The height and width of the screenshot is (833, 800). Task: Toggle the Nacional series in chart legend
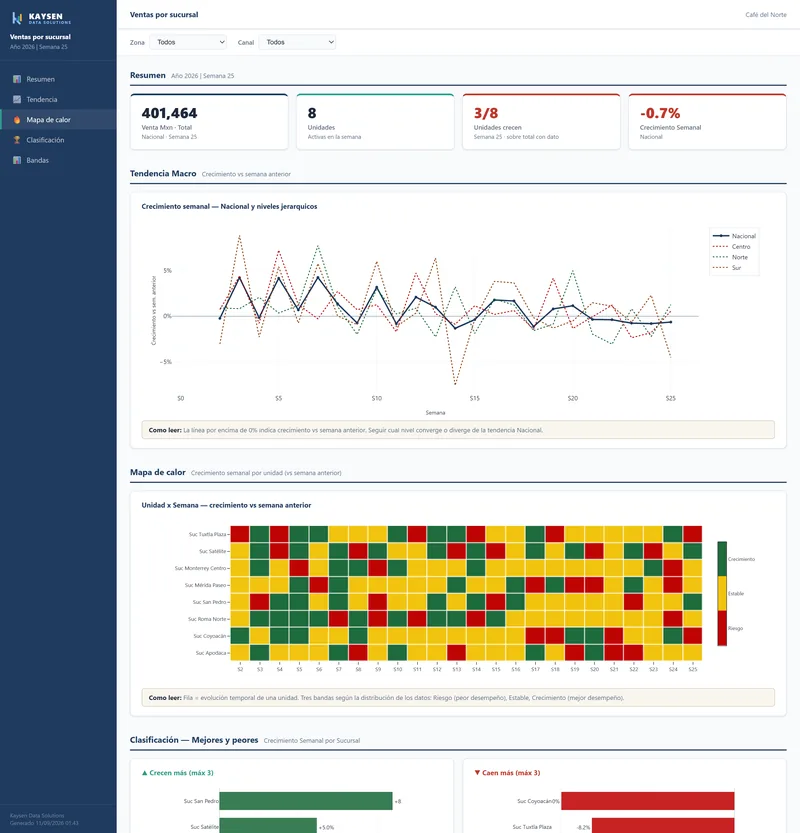(x=734, y=236)
